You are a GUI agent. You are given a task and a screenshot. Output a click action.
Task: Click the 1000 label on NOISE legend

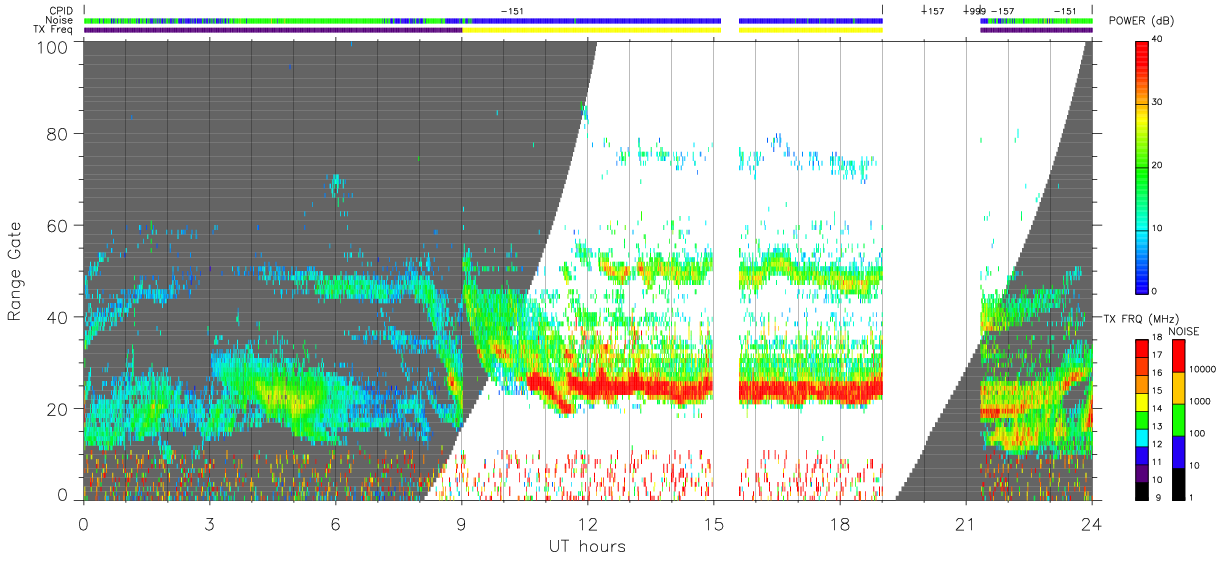[1201, 403]
